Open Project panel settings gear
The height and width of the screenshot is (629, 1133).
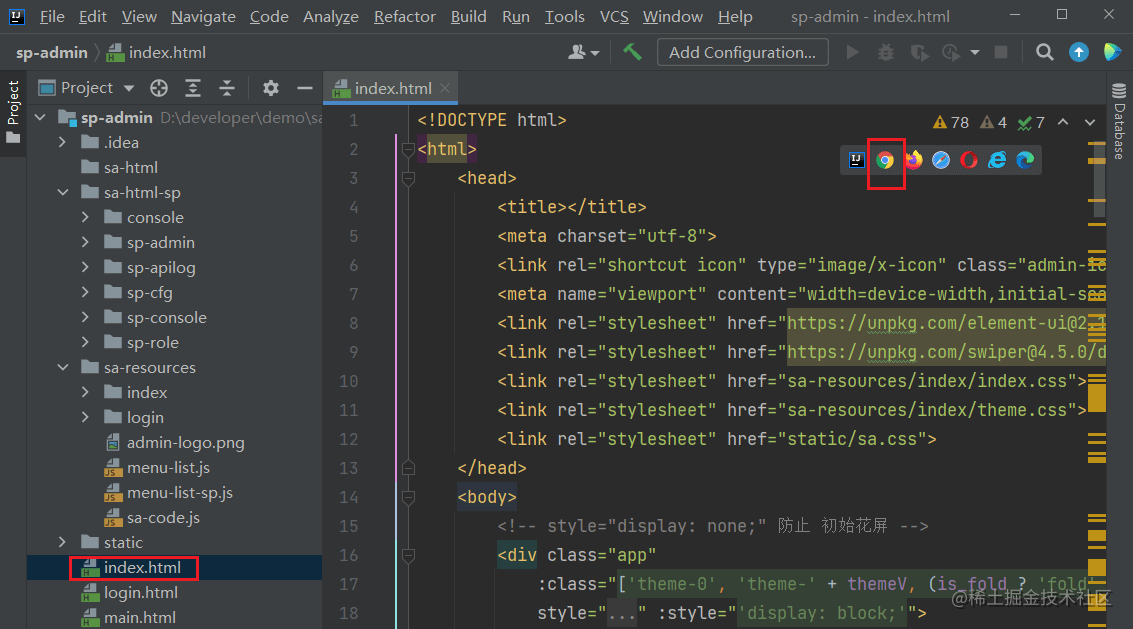[271, 88]
